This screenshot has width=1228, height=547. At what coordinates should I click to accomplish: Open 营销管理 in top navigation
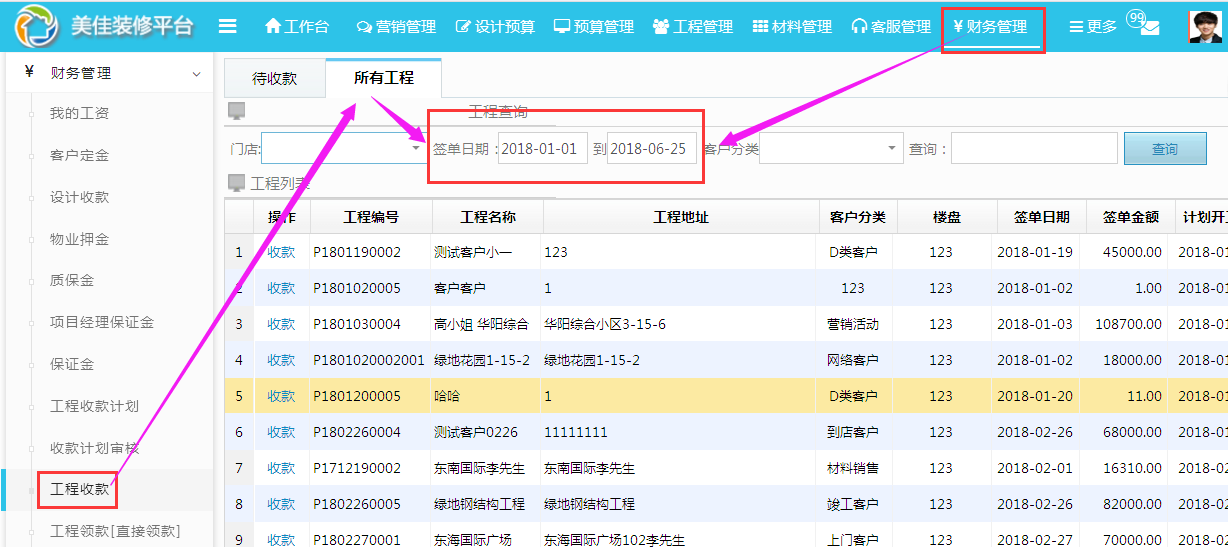click(396, 27)
